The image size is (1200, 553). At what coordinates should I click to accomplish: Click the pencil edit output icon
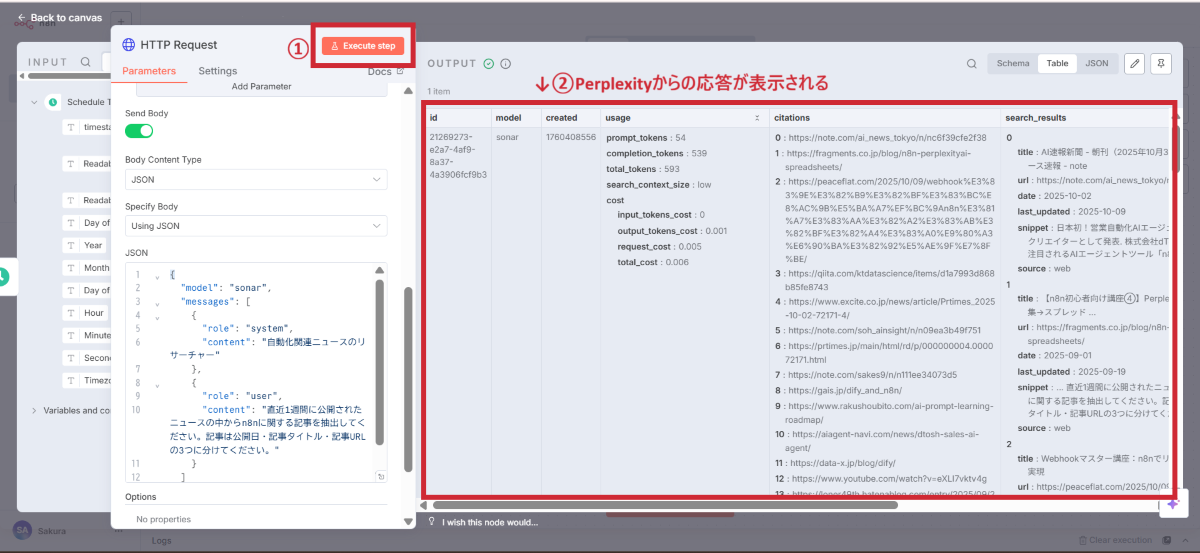(1134, 63)
